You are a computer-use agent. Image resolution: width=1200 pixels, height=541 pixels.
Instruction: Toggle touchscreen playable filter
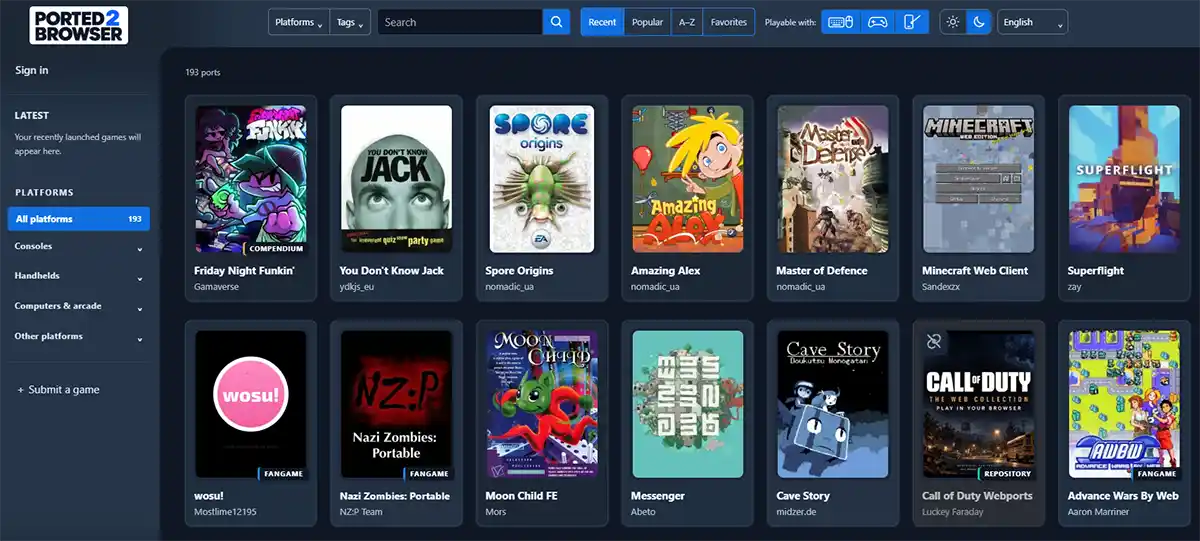[911, 22]
